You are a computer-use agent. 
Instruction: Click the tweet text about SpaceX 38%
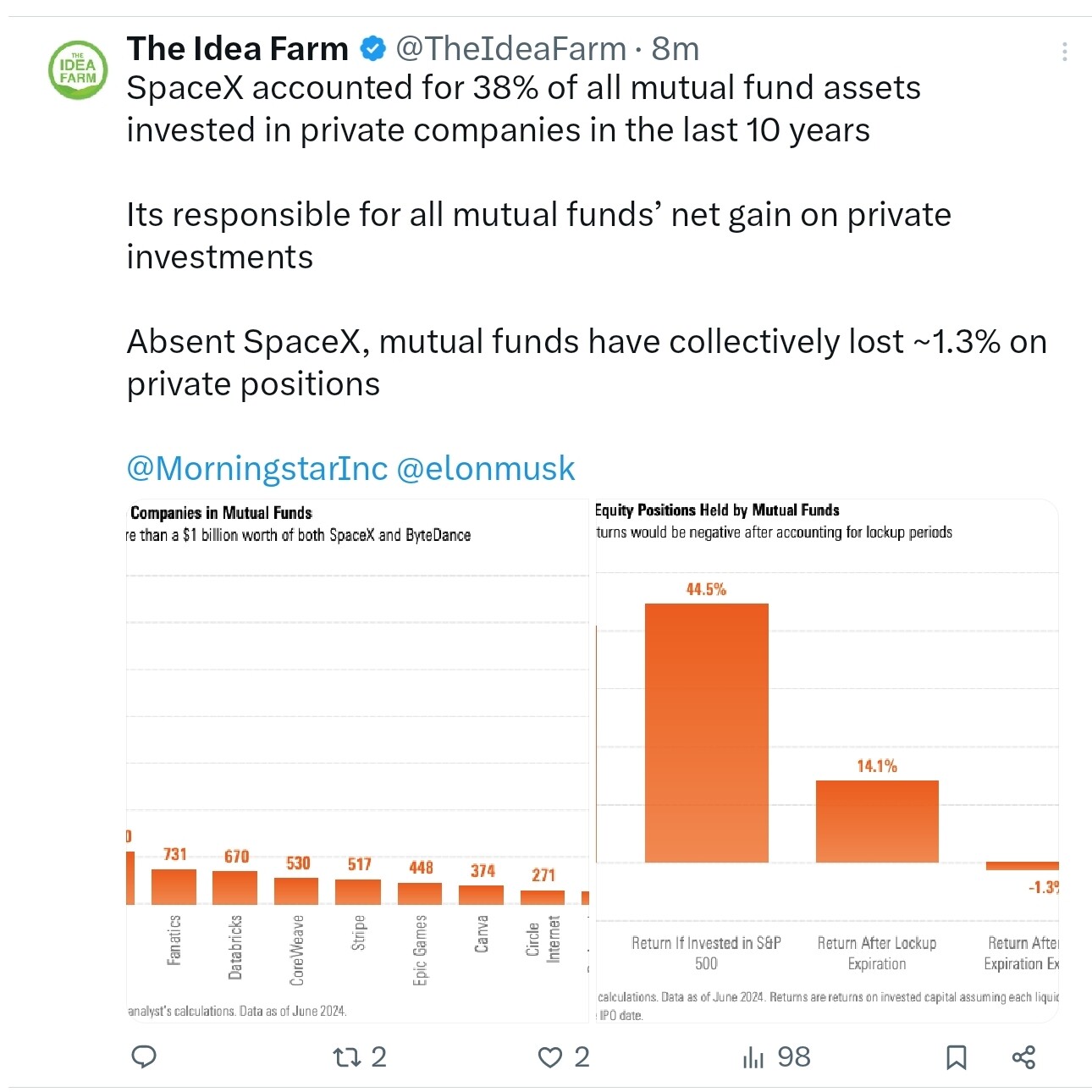523,108
